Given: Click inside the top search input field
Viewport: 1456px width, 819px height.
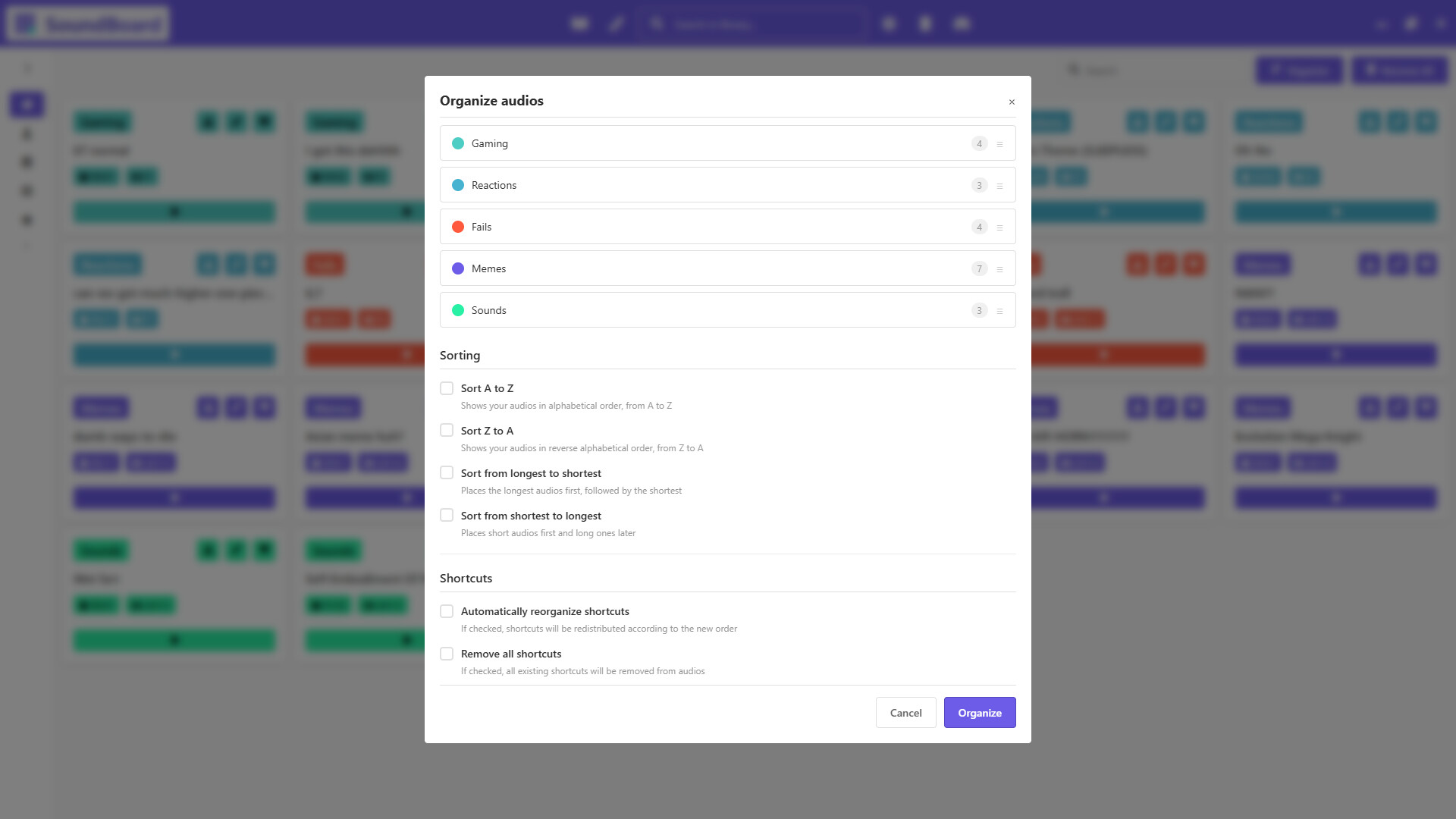Looking at the screenshot, I should click(758, 24).
